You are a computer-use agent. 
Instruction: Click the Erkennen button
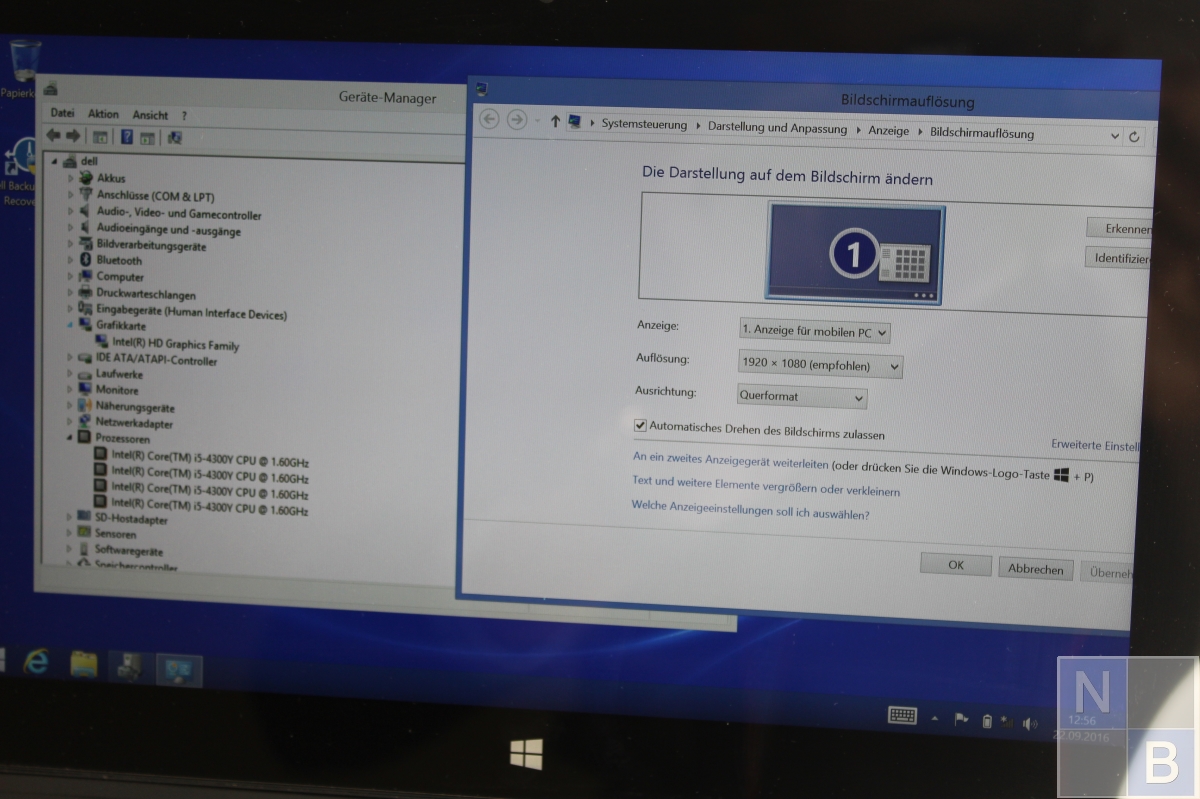pyautogui.click(x=1120, y=228)
